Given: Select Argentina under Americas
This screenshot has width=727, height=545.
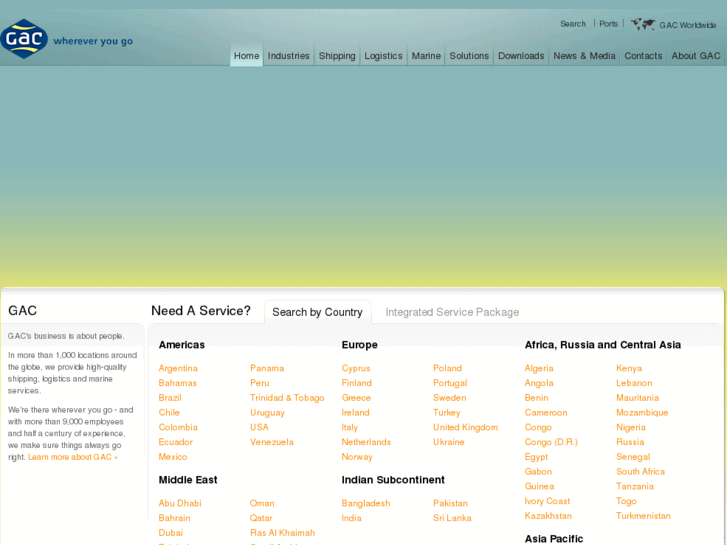Looking at the screenshot, I should [x=178, y=368].
